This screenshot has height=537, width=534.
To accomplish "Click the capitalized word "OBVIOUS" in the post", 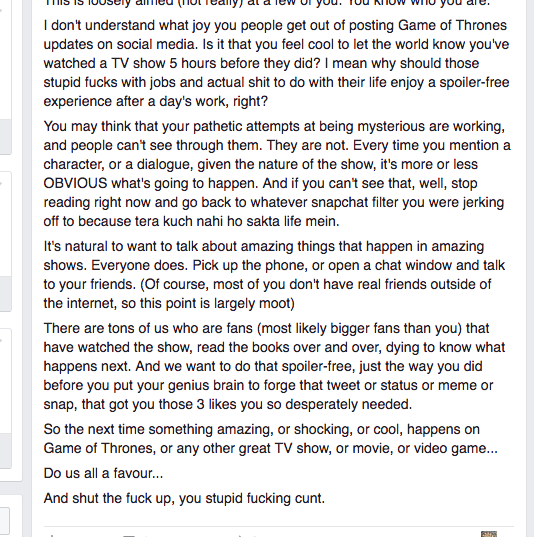I will (75, 183).
